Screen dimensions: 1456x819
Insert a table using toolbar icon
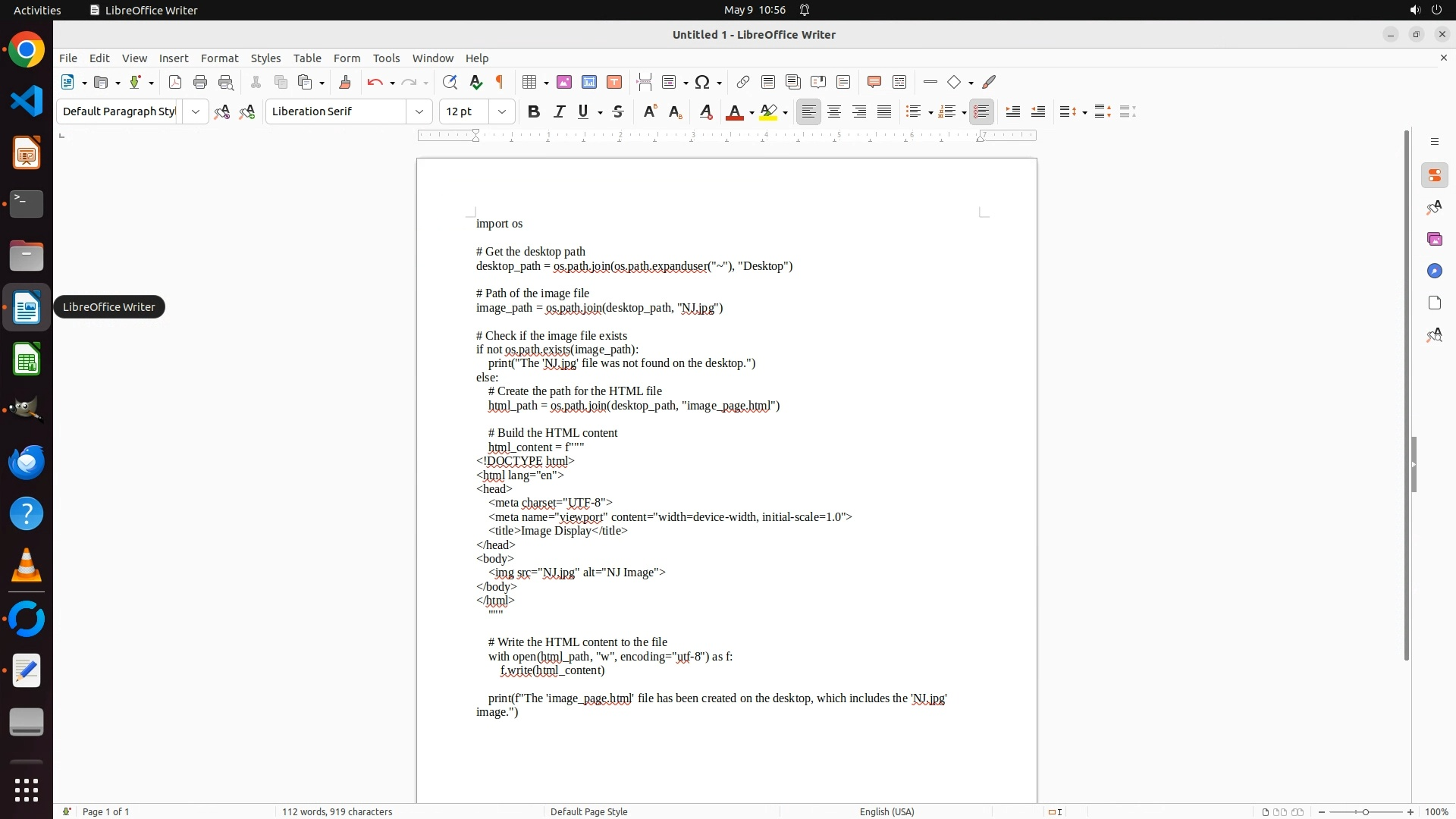pos(530,83)
